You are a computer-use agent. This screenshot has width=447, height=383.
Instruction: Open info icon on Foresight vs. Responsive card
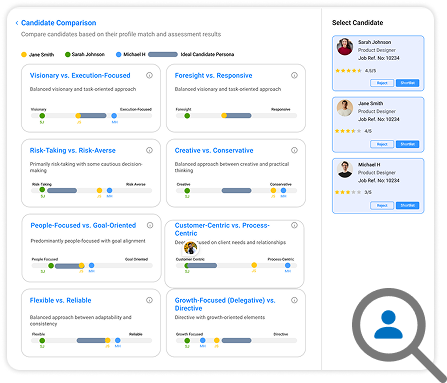point(294,75)
